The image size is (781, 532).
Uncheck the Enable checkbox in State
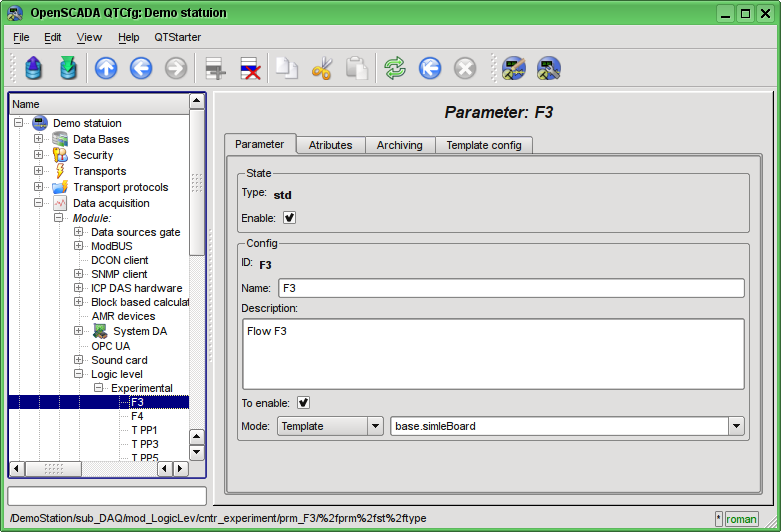coord(290,217)
